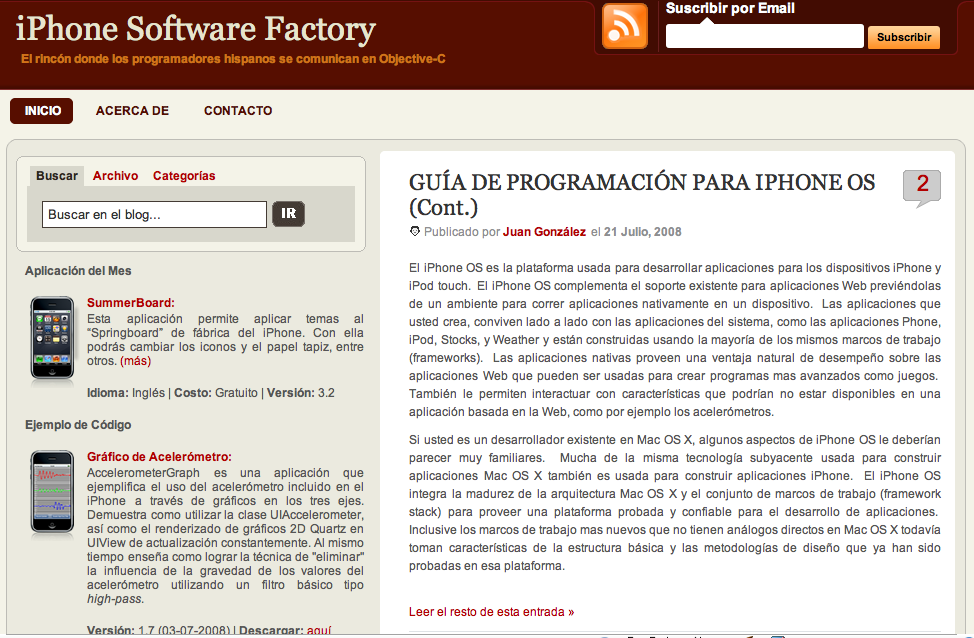This screenshot has height=638, width=974.
Task: Switch to the Categorías tab
Action: coord(184,176)
